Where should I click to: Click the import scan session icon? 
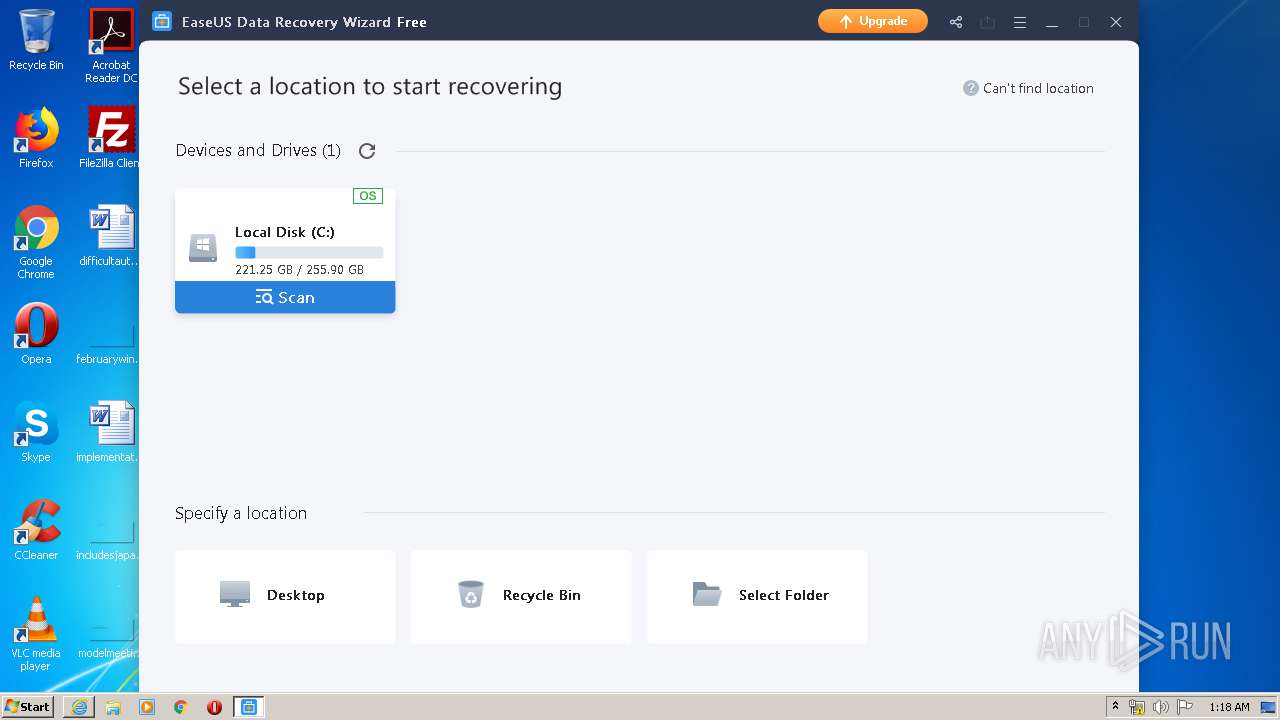tap(988, 22)
